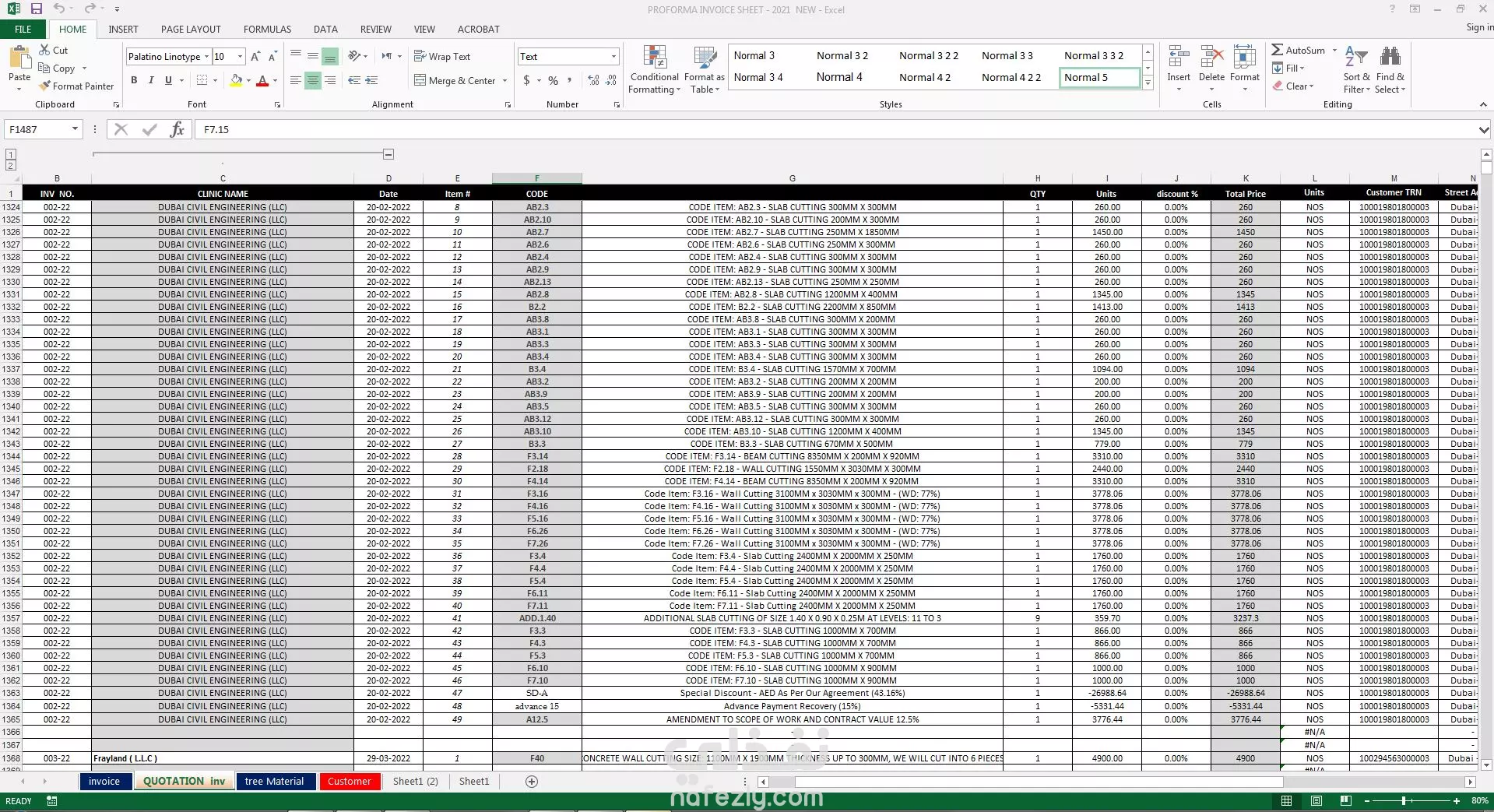The height and width of the screenshot is (812, 1494).
Task: Click the zoom slider handle
Action: [1404, 800]
